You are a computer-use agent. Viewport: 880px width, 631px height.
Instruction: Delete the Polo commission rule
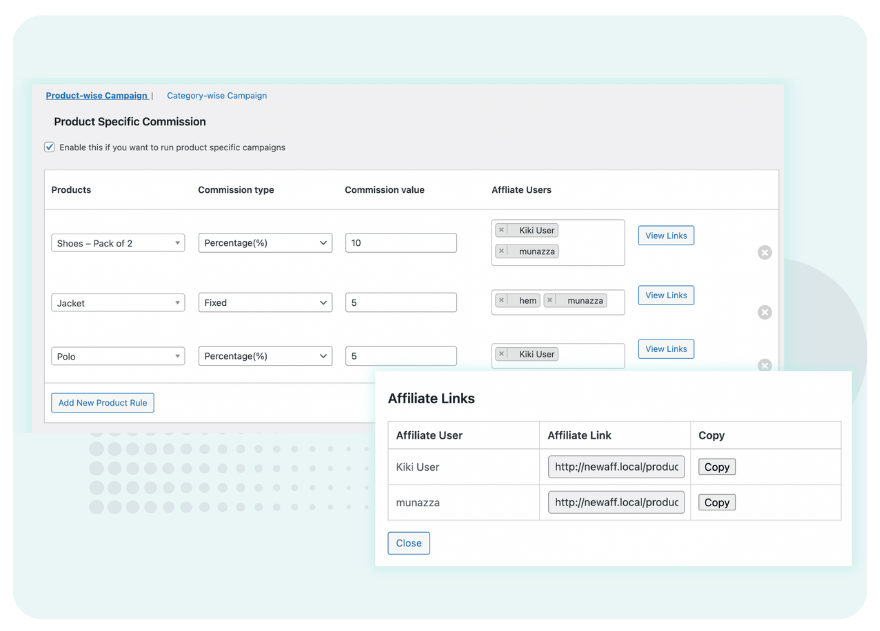tap(764, 367)
